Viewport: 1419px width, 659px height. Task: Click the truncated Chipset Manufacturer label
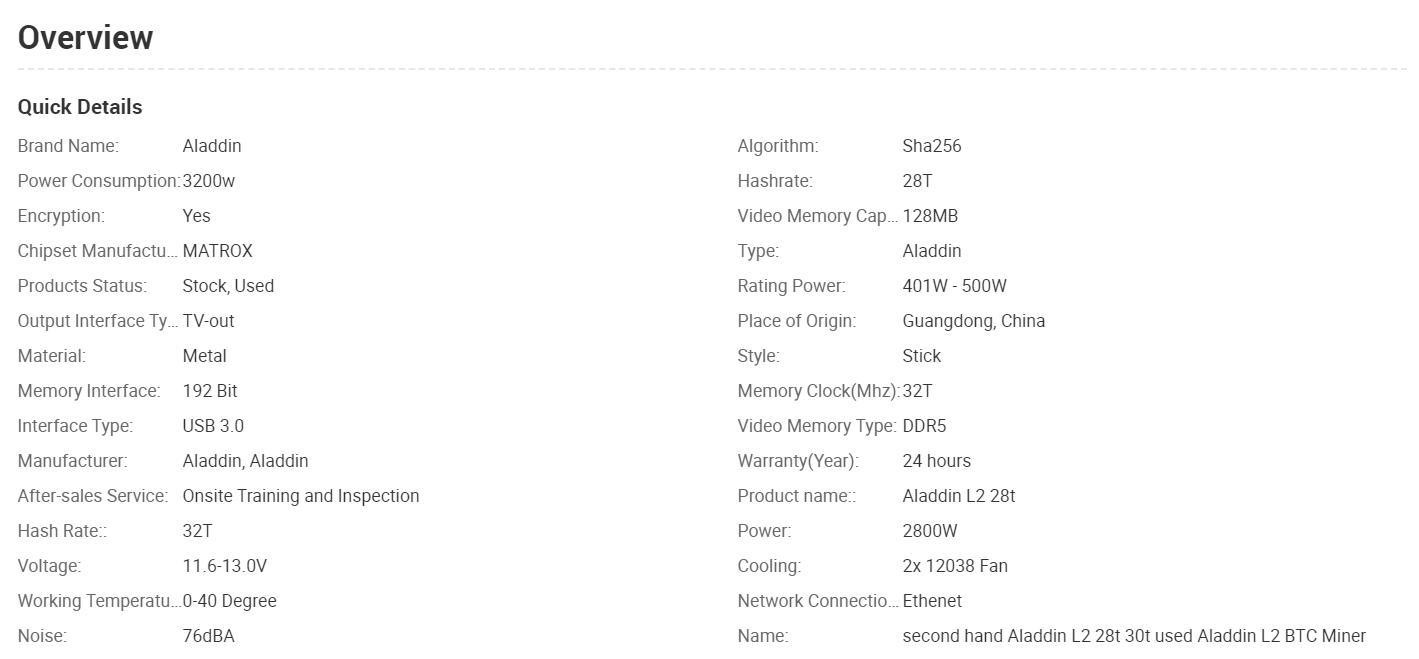click(98, 251)
